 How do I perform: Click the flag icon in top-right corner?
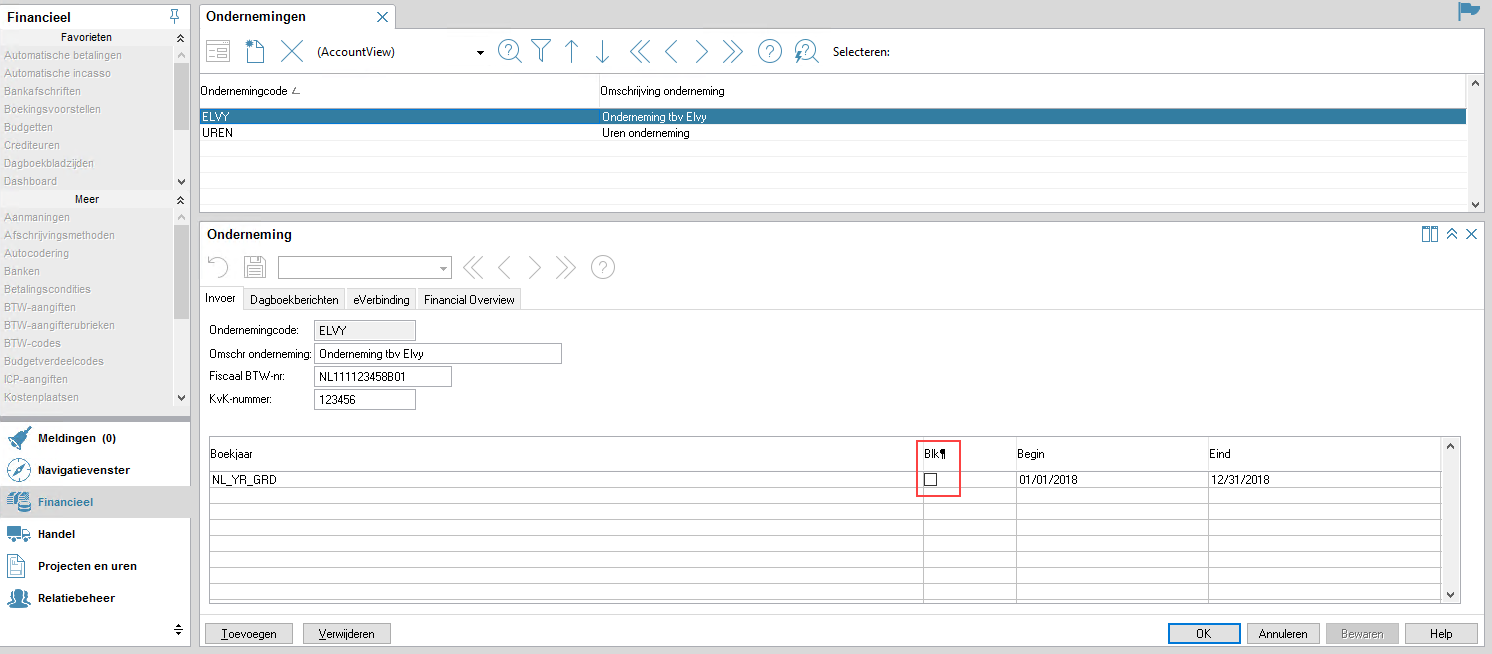coord(1468,11)
